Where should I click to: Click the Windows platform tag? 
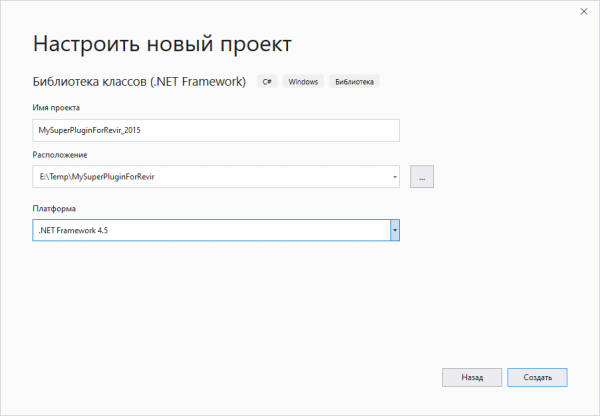(304, 82)
